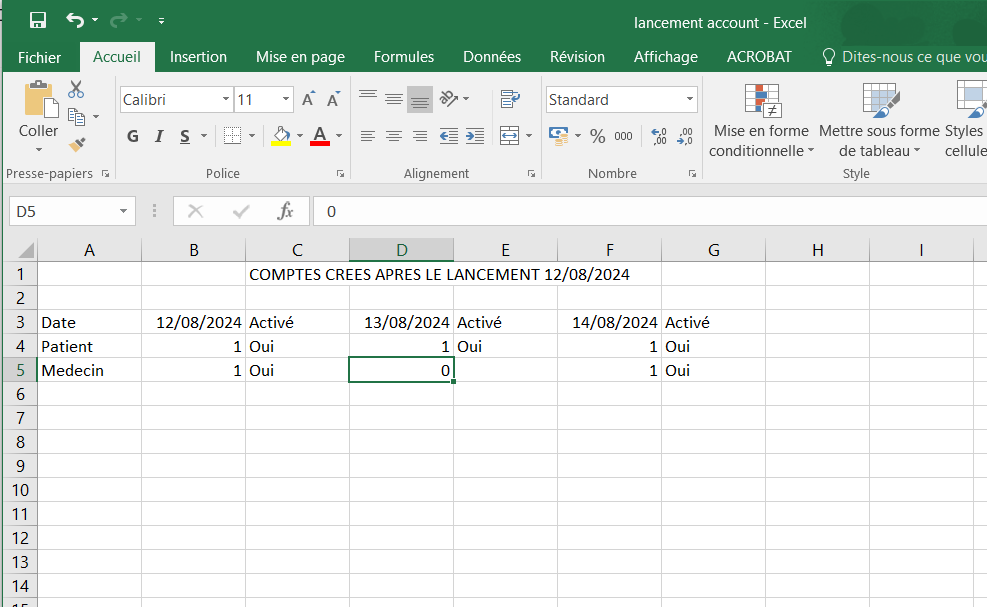Click the Percent Style icon

597,136
